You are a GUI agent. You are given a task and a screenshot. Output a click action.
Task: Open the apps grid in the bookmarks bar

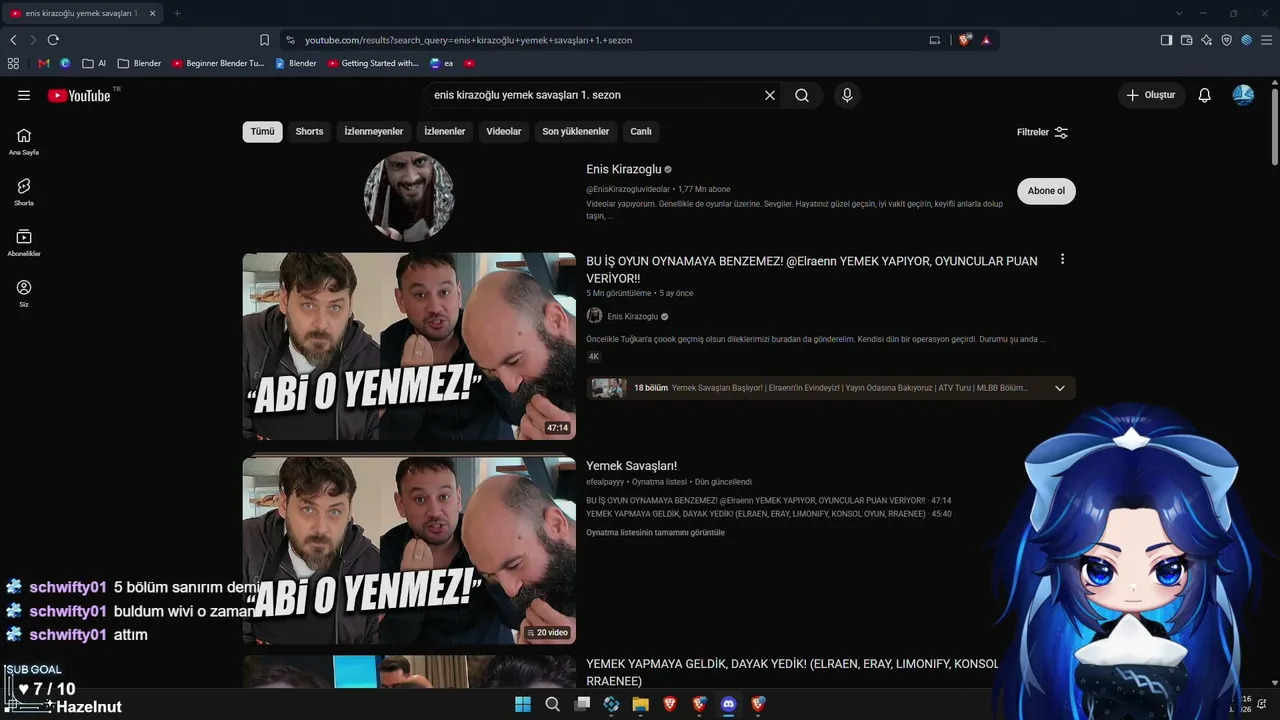coord(13,63)
